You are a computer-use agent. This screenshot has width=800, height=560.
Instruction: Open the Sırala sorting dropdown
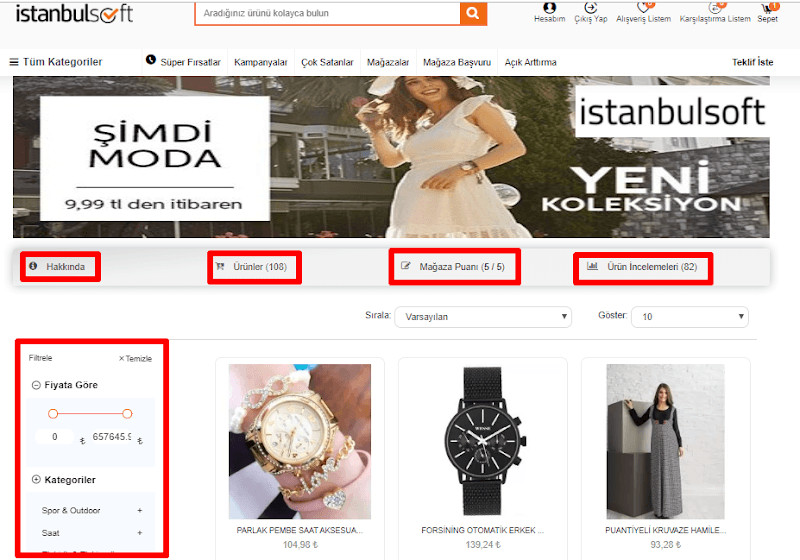pos(483,317)
